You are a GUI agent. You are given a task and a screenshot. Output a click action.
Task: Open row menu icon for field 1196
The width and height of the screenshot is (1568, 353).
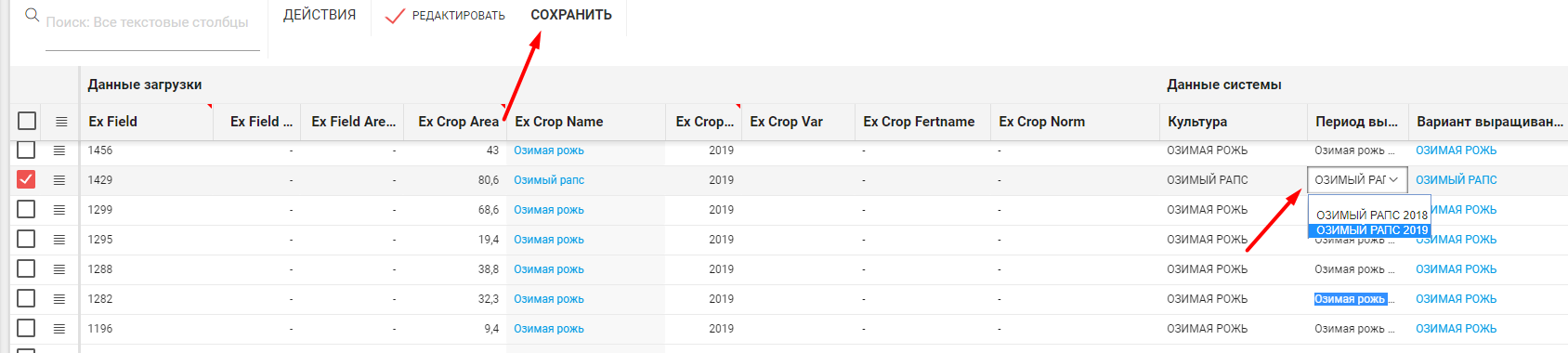tap(59, 329)
